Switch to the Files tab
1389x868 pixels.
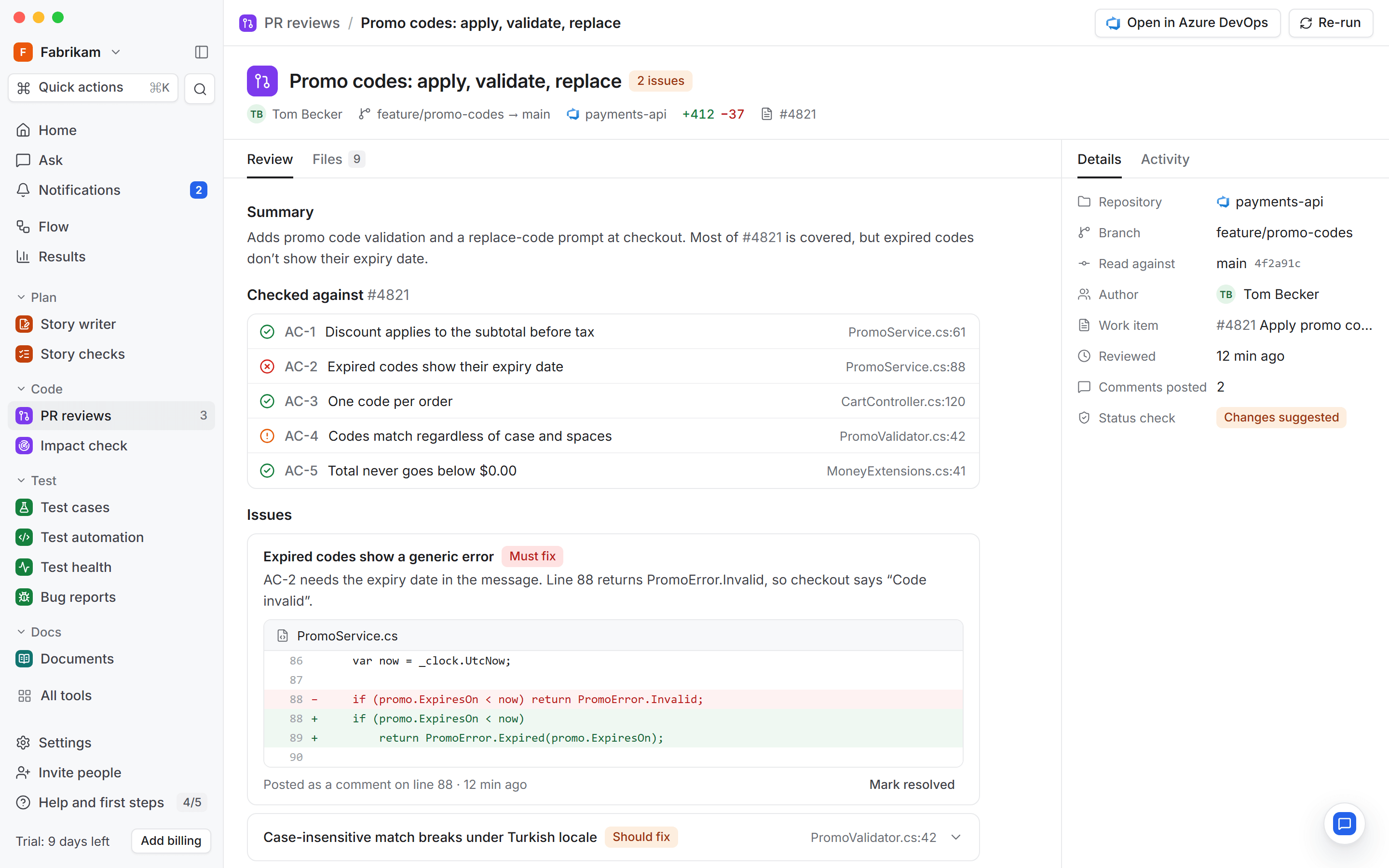click(x=338, y=159)
